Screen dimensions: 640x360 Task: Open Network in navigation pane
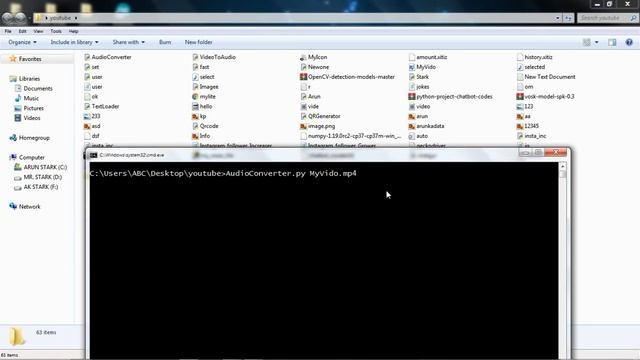click(x=29, y=207)
